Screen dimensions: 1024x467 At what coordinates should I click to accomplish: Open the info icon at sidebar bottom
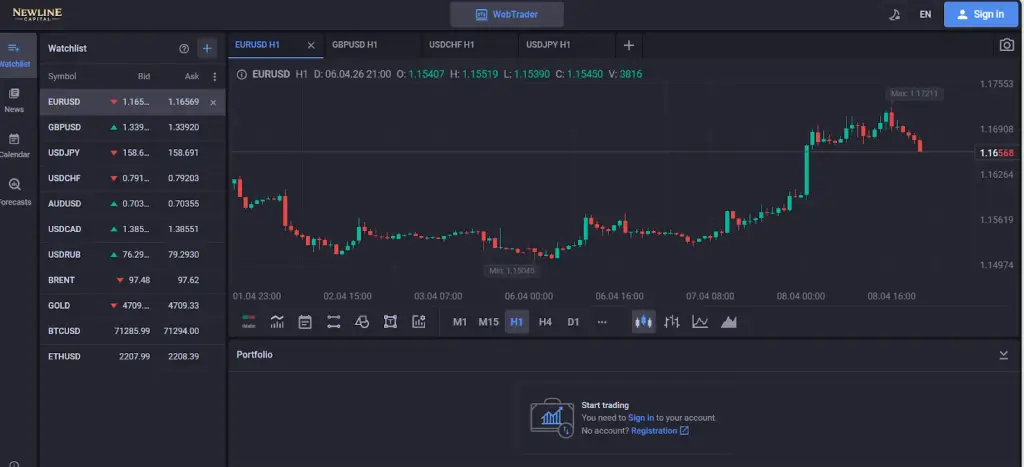click(x=14, y=464)
